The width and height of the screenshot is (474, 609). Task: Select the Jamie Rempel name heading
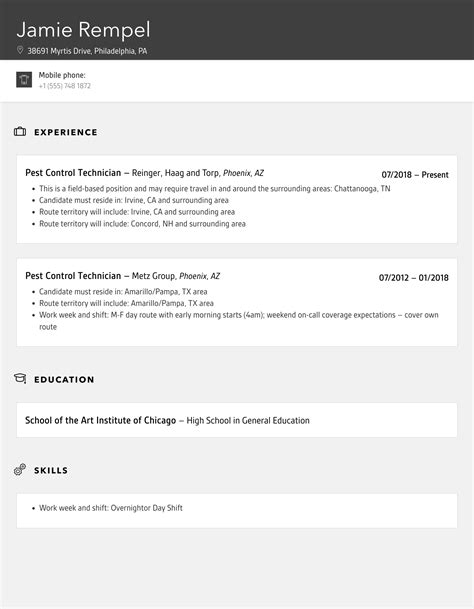coord(83,30)
